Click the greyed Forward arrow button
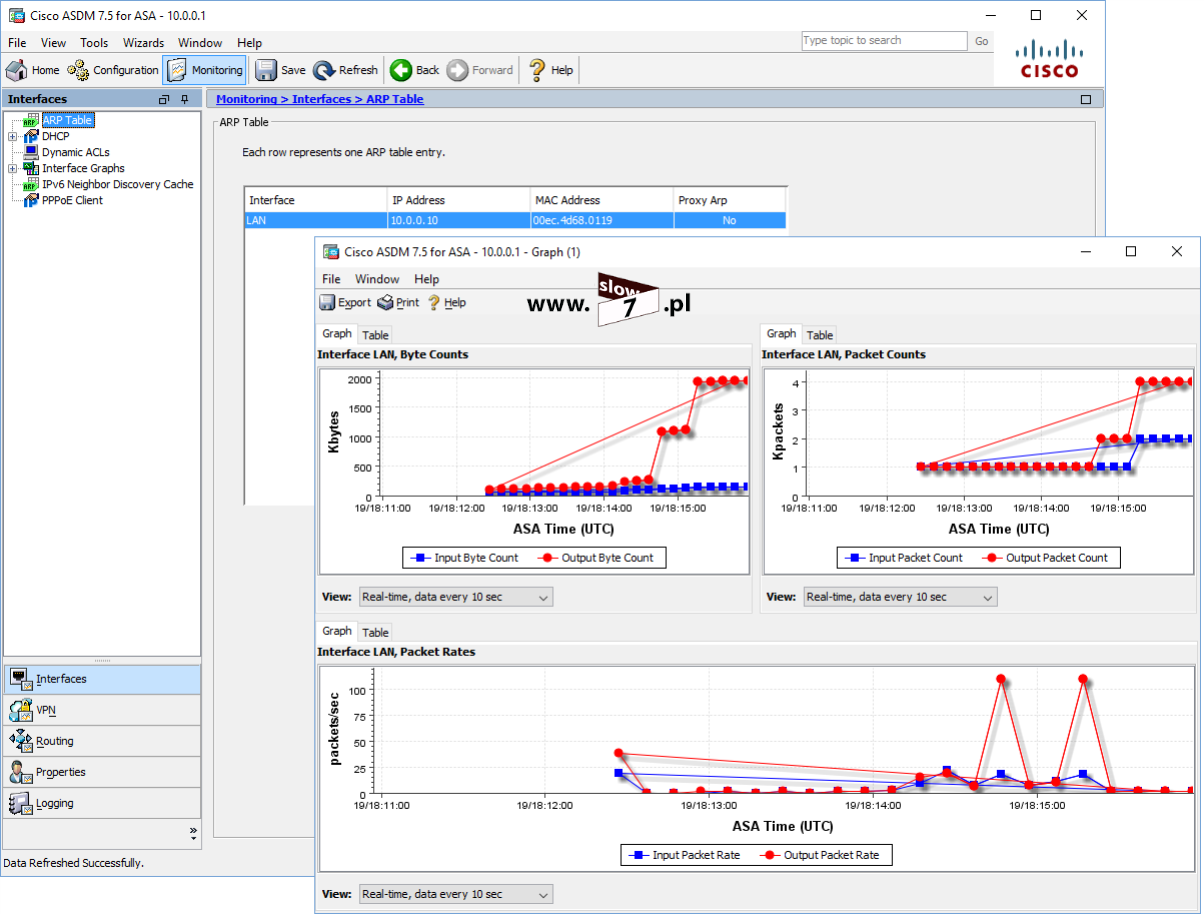The image size is (1204, 914). 480,70
